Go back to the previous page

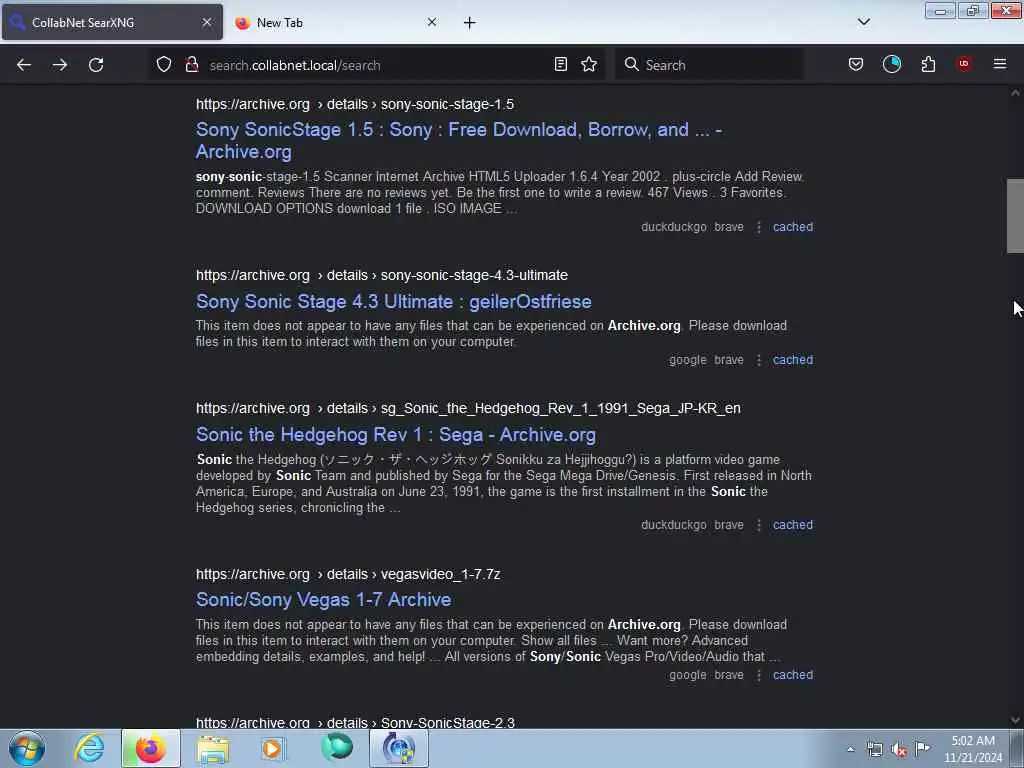(24, 65)
